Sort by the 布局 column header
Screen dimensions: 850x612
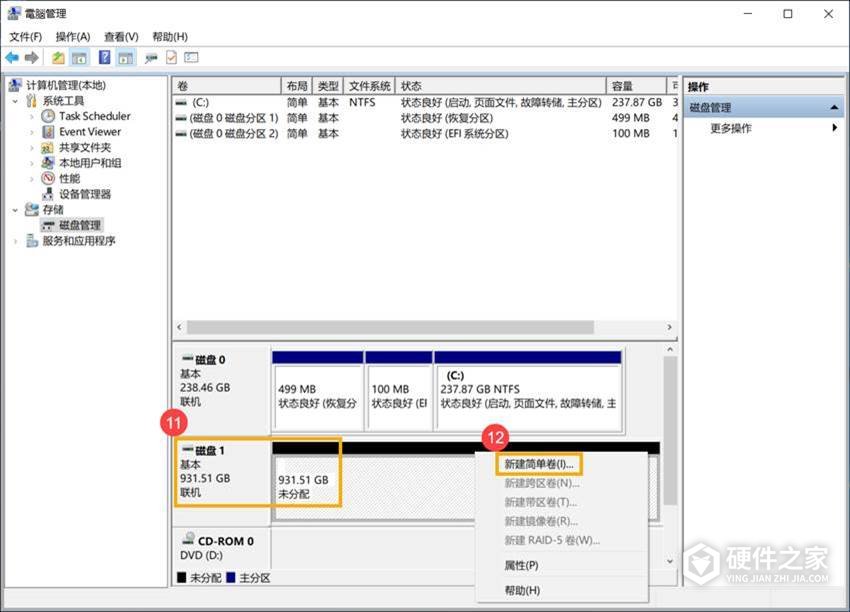(x=297, y=86)
